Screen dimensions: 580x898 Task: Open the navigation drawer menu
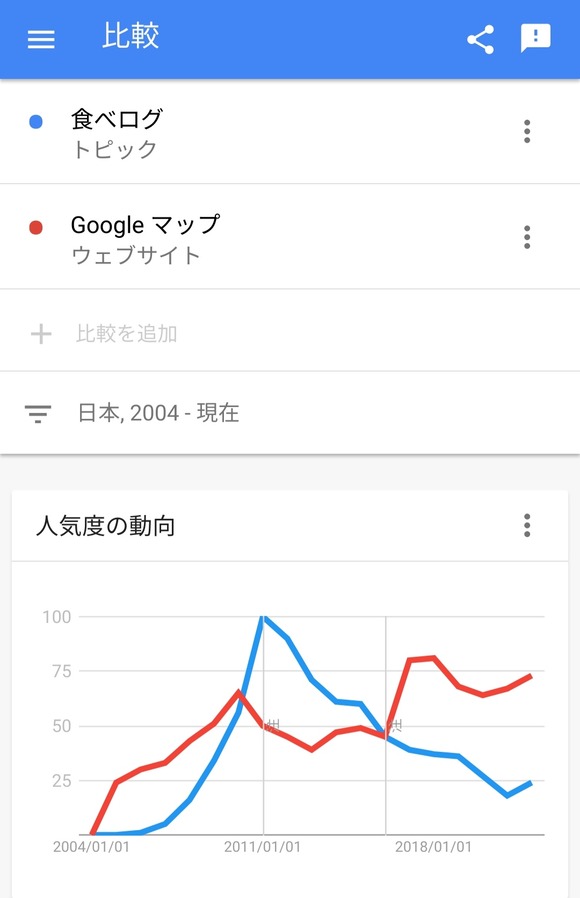point(40,39)
